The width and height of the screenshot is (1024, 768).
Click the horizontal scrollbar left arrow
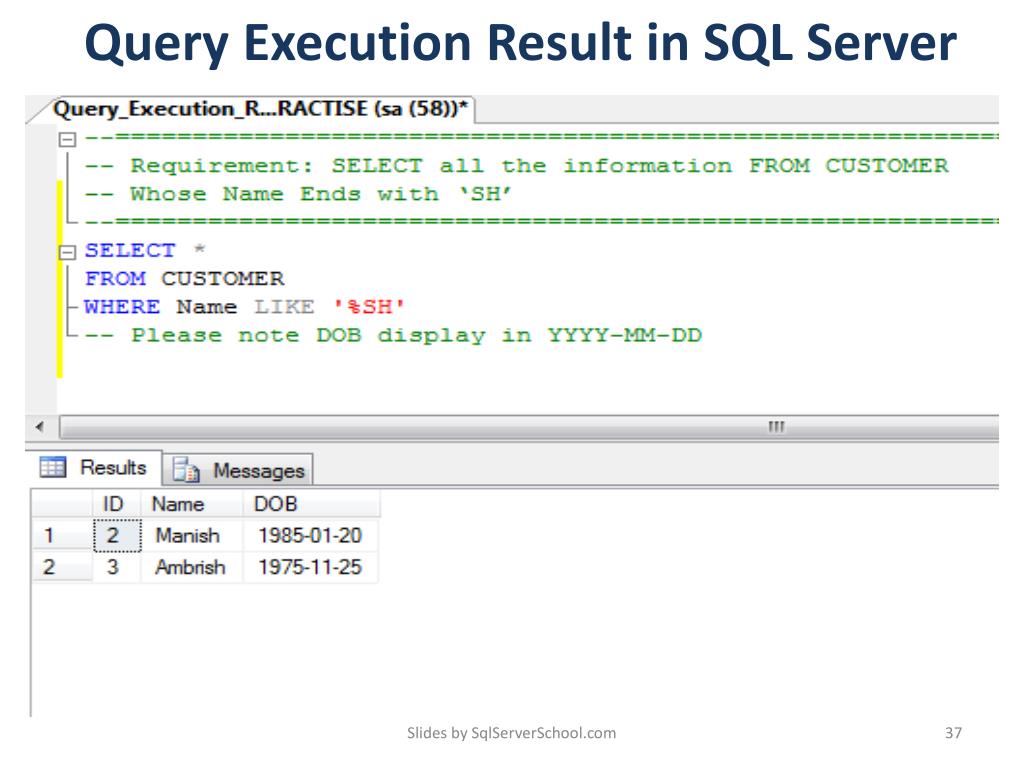point(40,427)
